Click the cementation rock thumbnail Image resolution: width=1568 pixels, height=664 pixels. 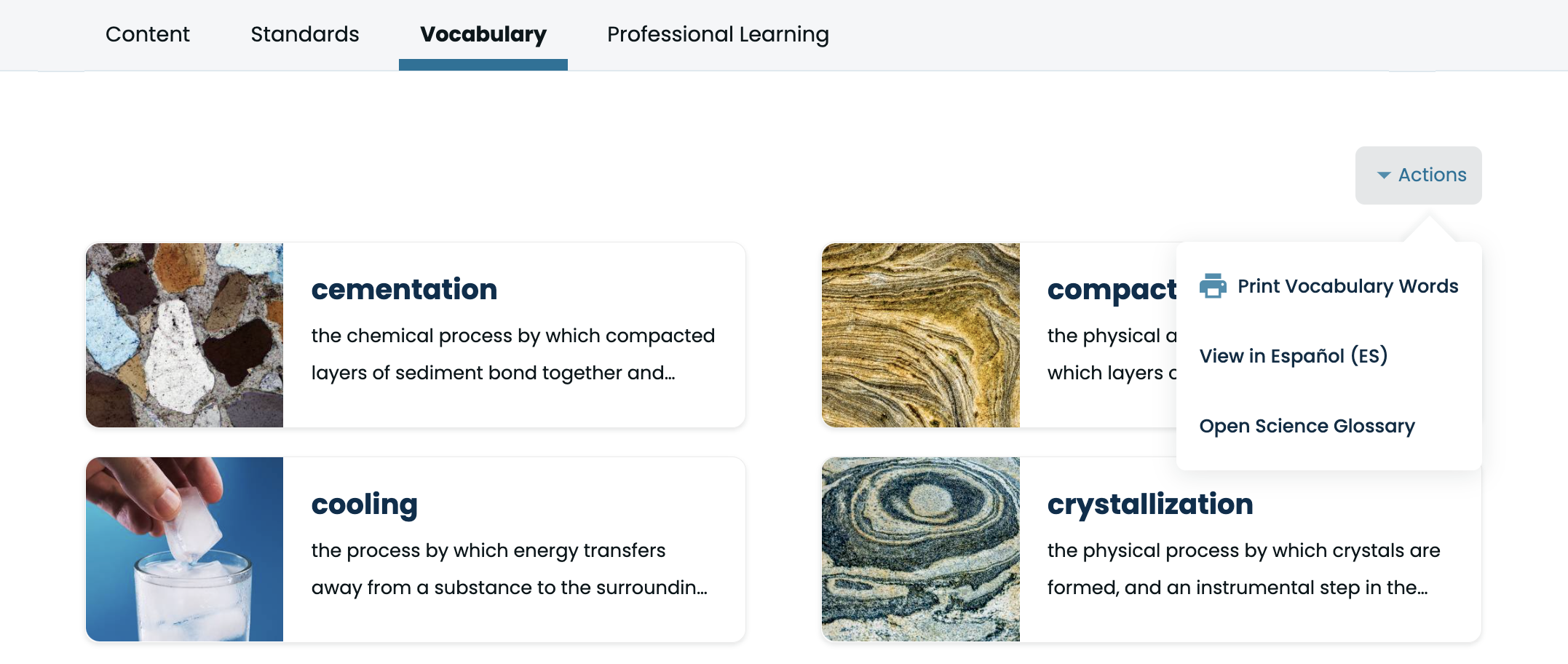click(185, 335)
